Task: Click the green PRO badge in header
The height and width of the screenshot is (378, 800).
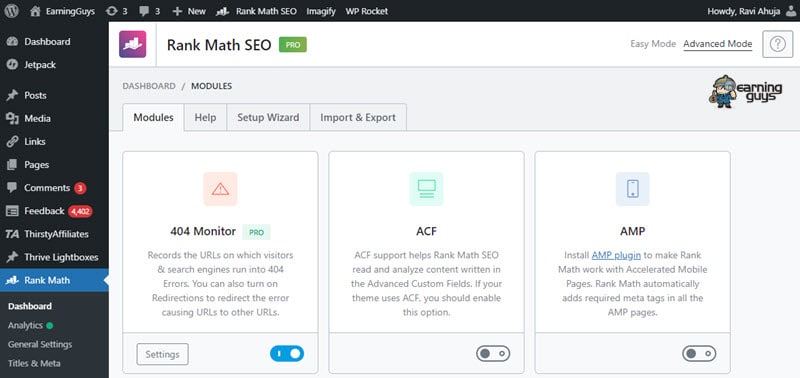Action: [x=293, y=45]
